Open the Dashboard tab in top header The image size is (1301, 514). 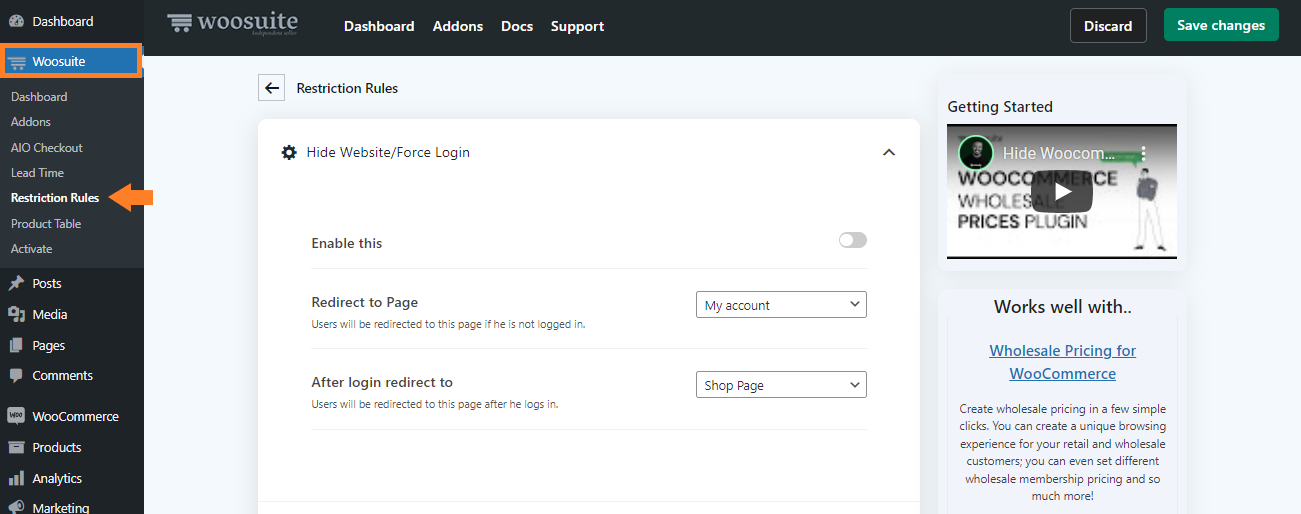click(x=379, y=26)
